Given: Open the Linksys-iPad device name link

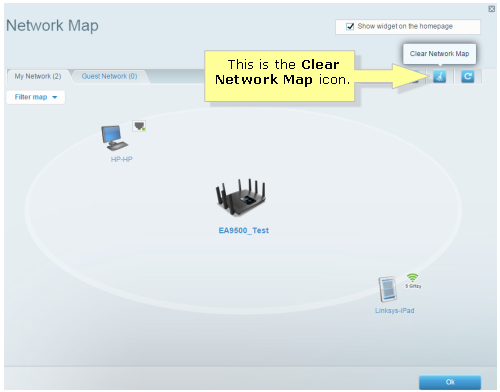Looking at the screenshot, I should [x=395, y=311].
